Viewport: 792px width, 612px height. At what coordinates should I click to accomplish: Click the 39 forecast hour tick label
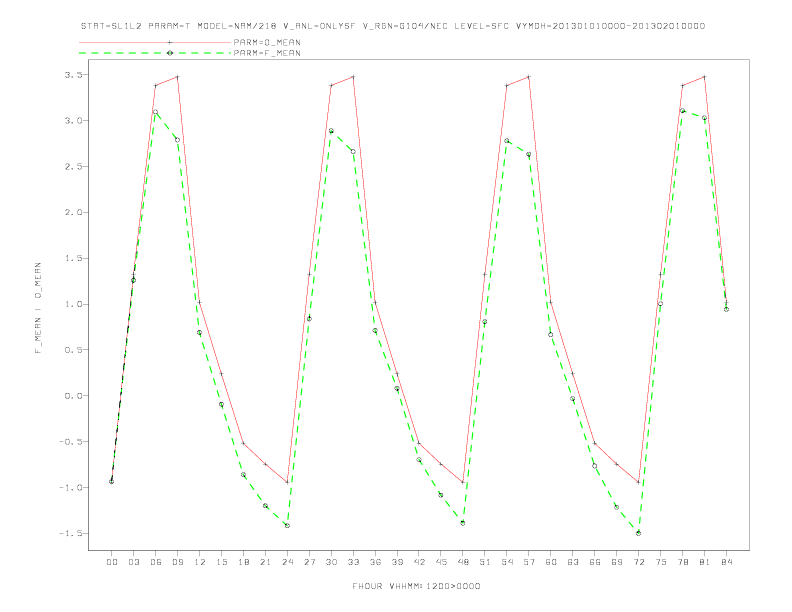coord(397,562)
